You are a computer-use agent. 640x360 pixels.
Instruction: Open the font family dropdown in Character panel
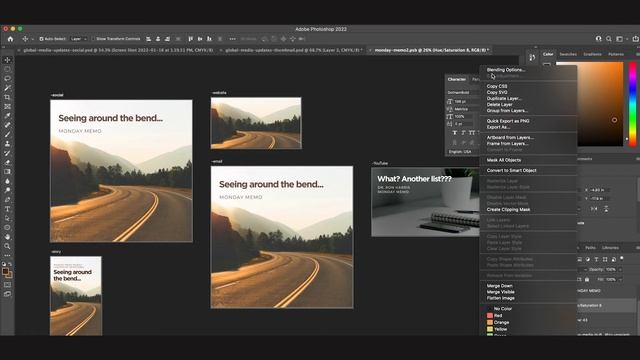(x=463, y=93)
